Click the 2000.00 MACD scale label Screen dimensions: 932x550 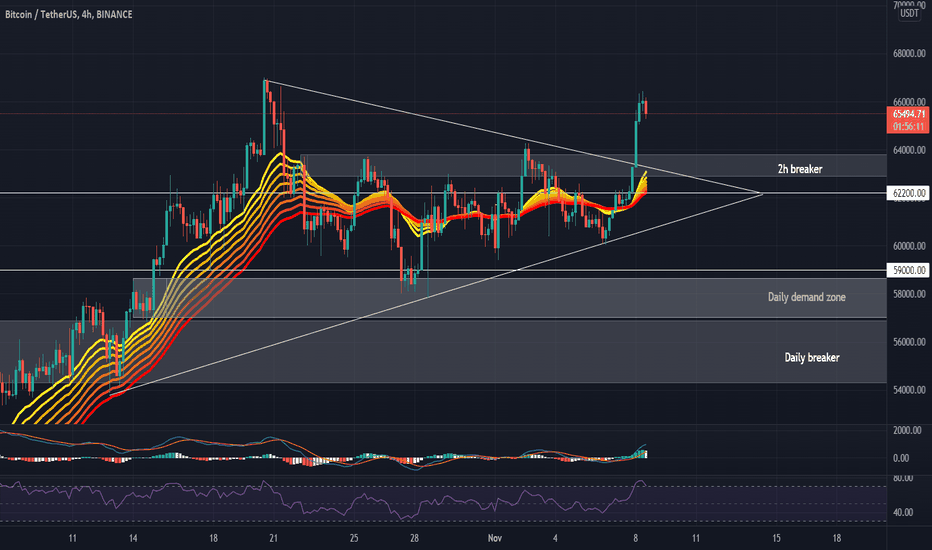coord(906,430)
